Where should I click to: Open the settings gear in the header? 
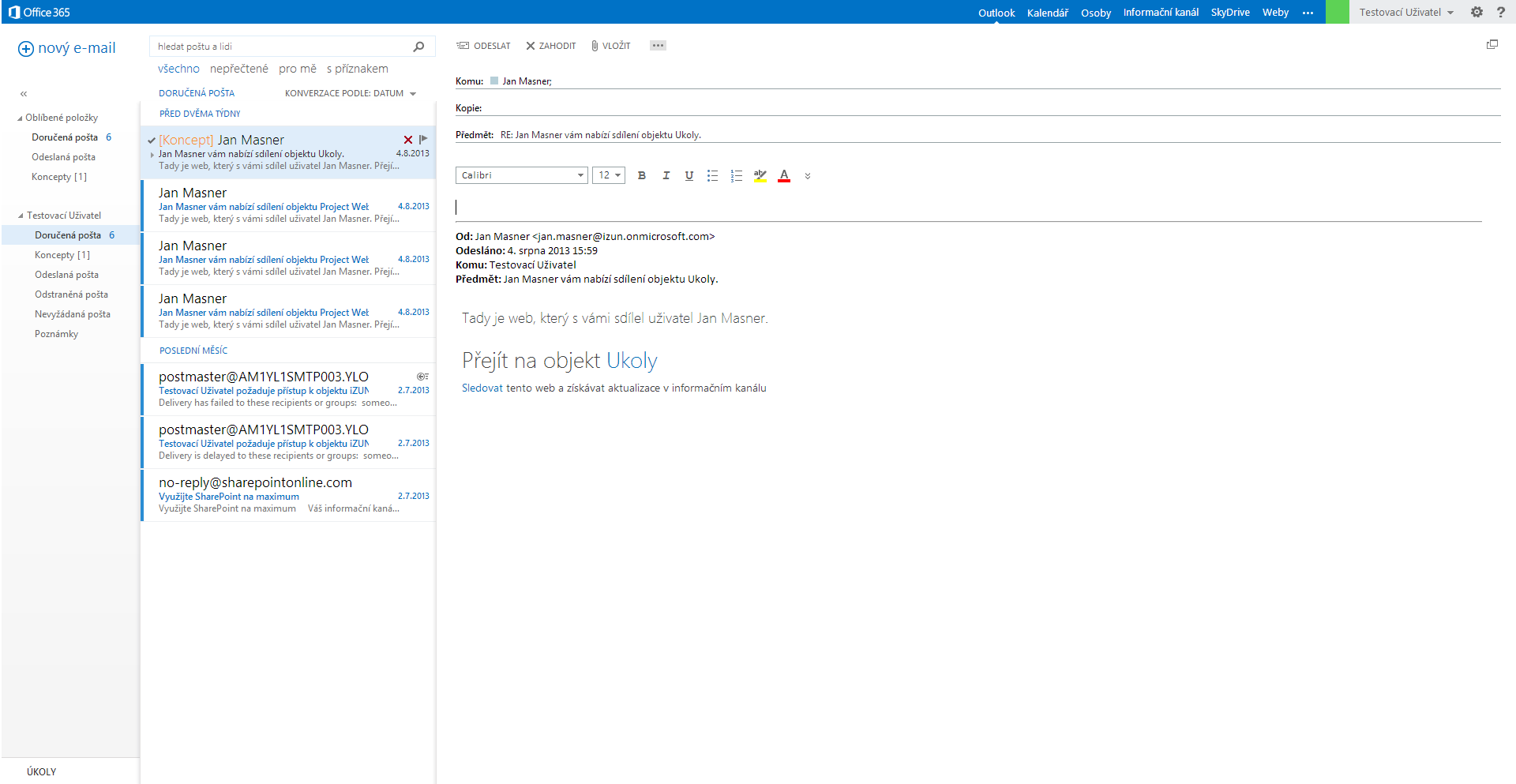[x=1477, y=12]
